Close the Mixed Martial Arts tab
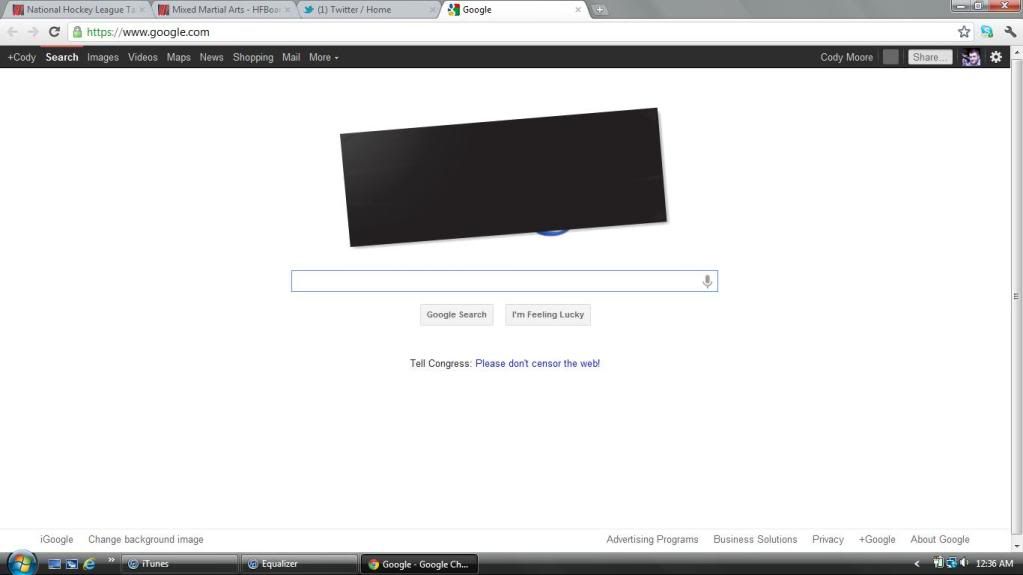This screenshot has width=1023, height=575. click(287, 10)
